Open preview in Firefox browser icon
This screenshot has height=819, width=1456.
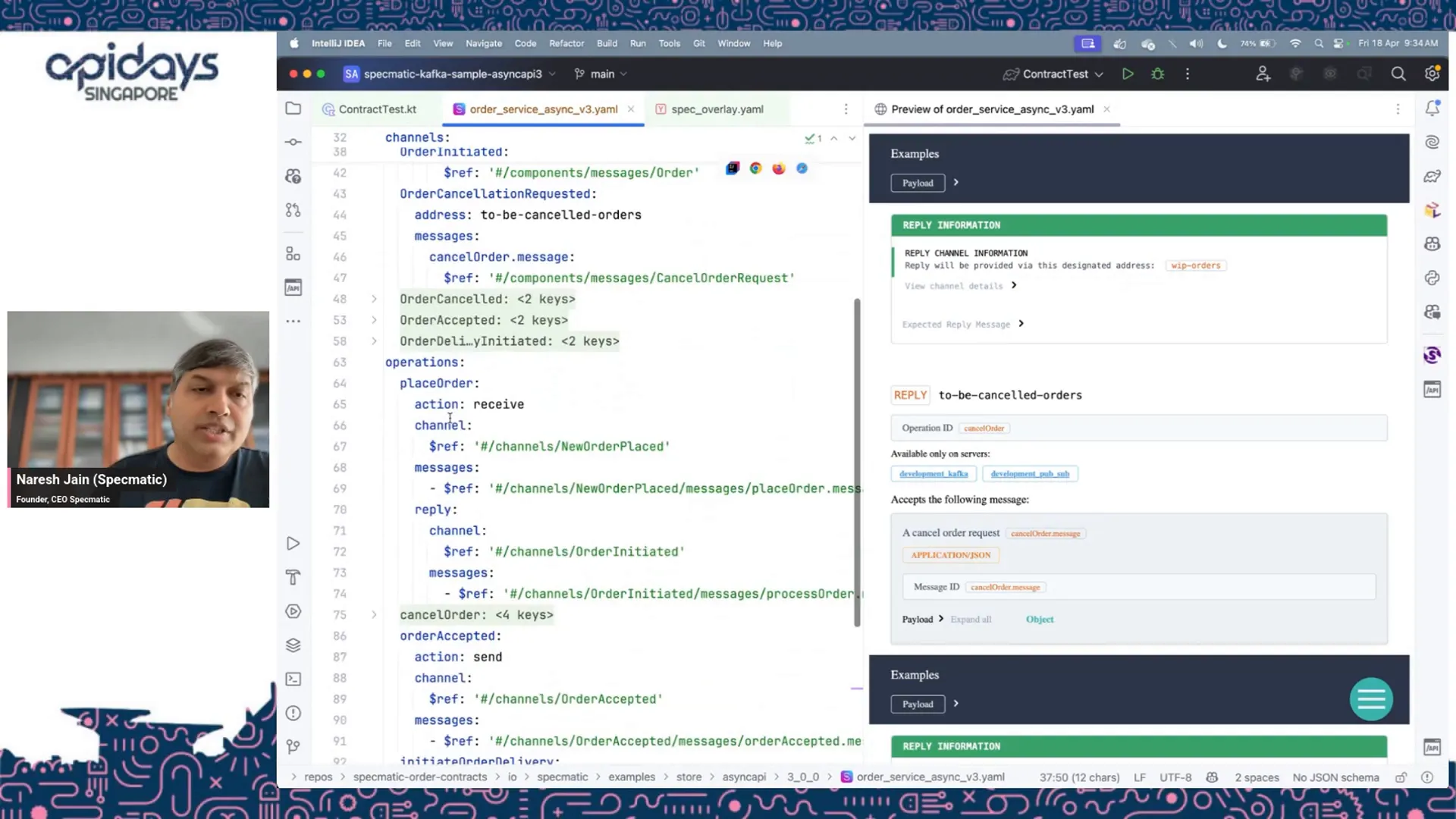pyautogui.click(x=778, y=168)
